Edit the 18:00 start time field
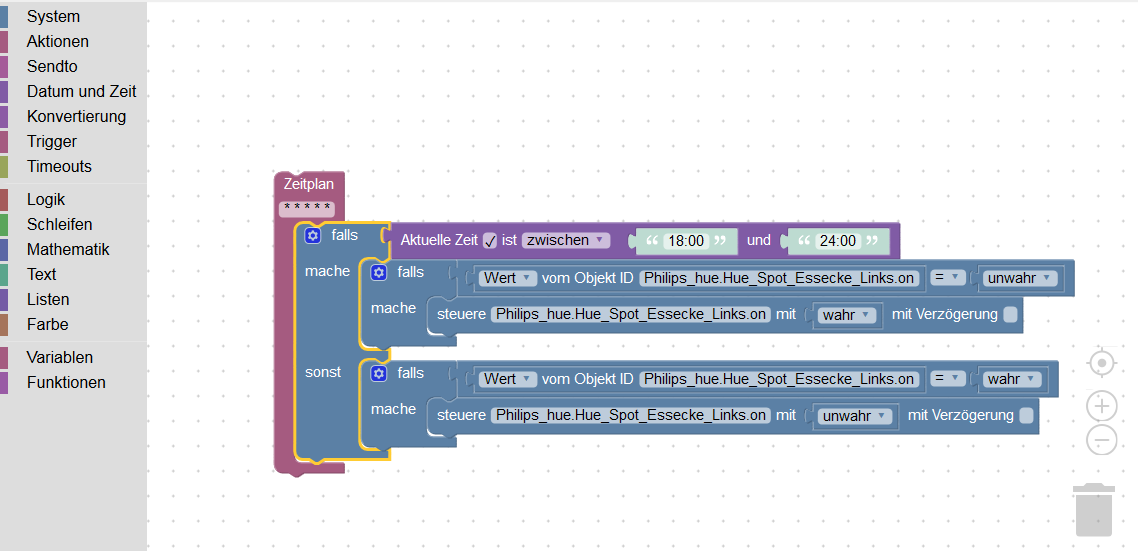 [686, 241]
